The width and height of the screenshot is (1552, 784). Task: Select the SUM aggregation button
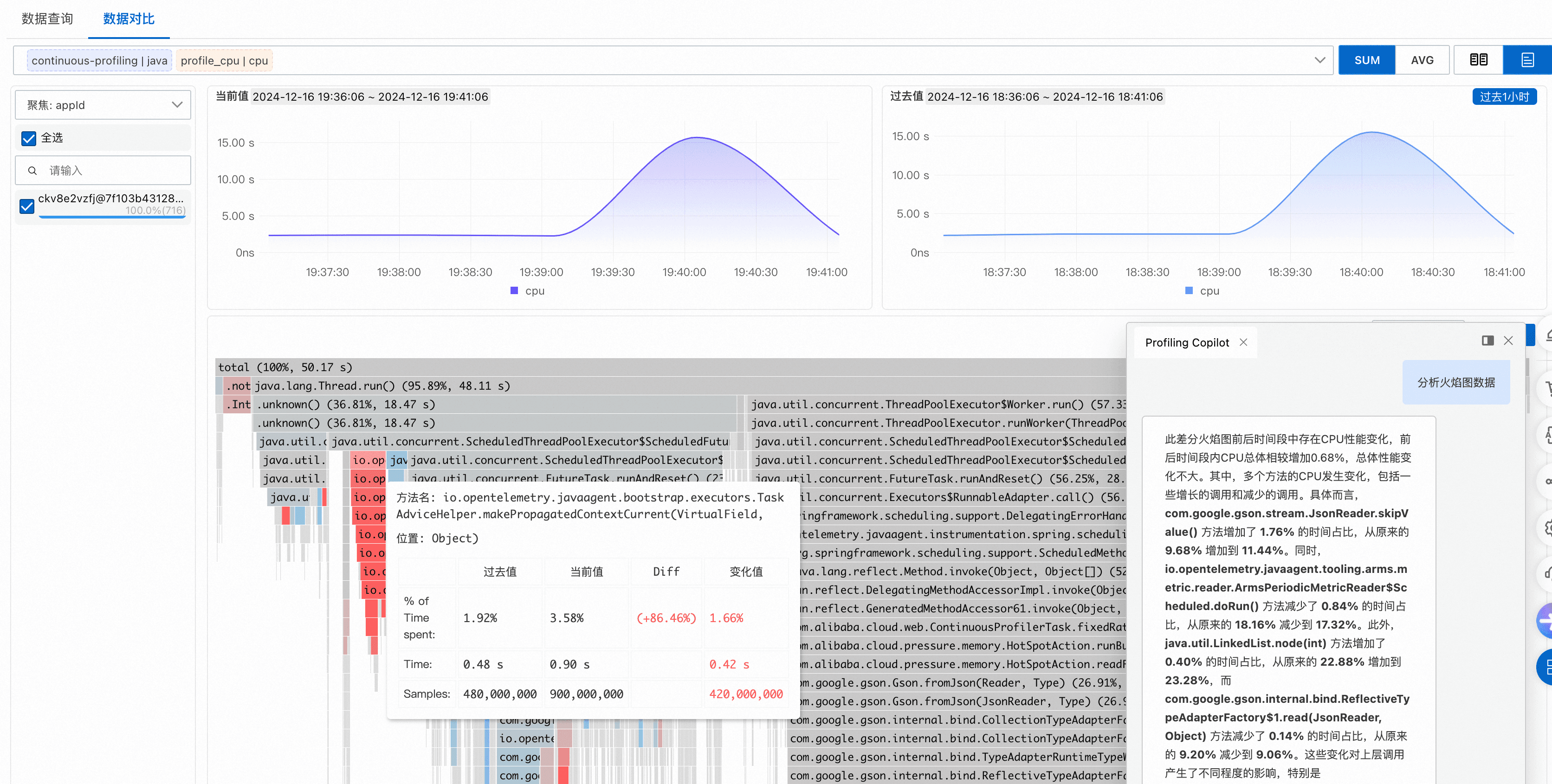pyautogui.click(x=1366, y=60)
